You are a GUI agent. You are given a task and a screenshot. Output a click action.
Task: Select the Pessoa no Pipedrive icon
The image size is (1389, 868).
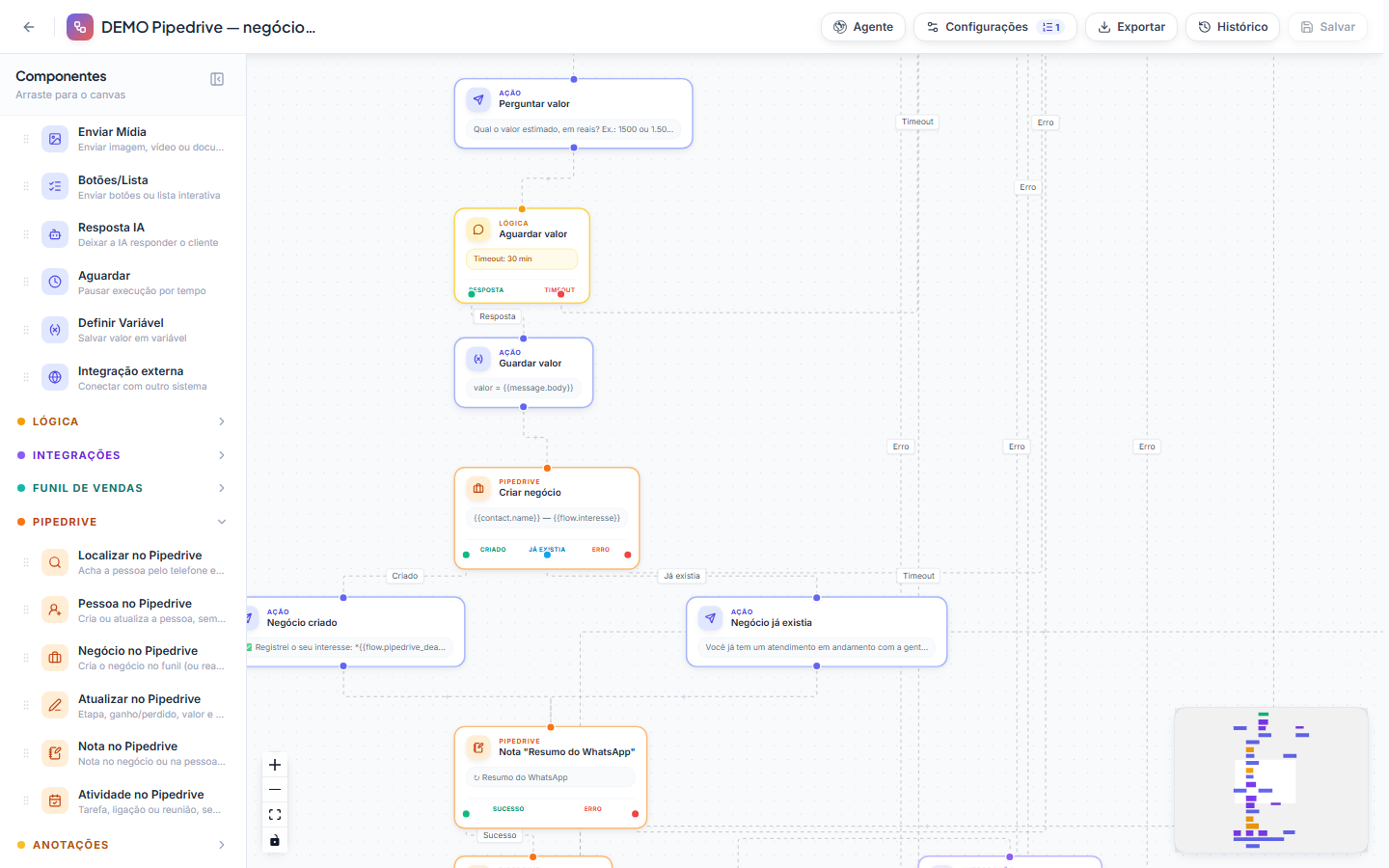coord(55,610)
